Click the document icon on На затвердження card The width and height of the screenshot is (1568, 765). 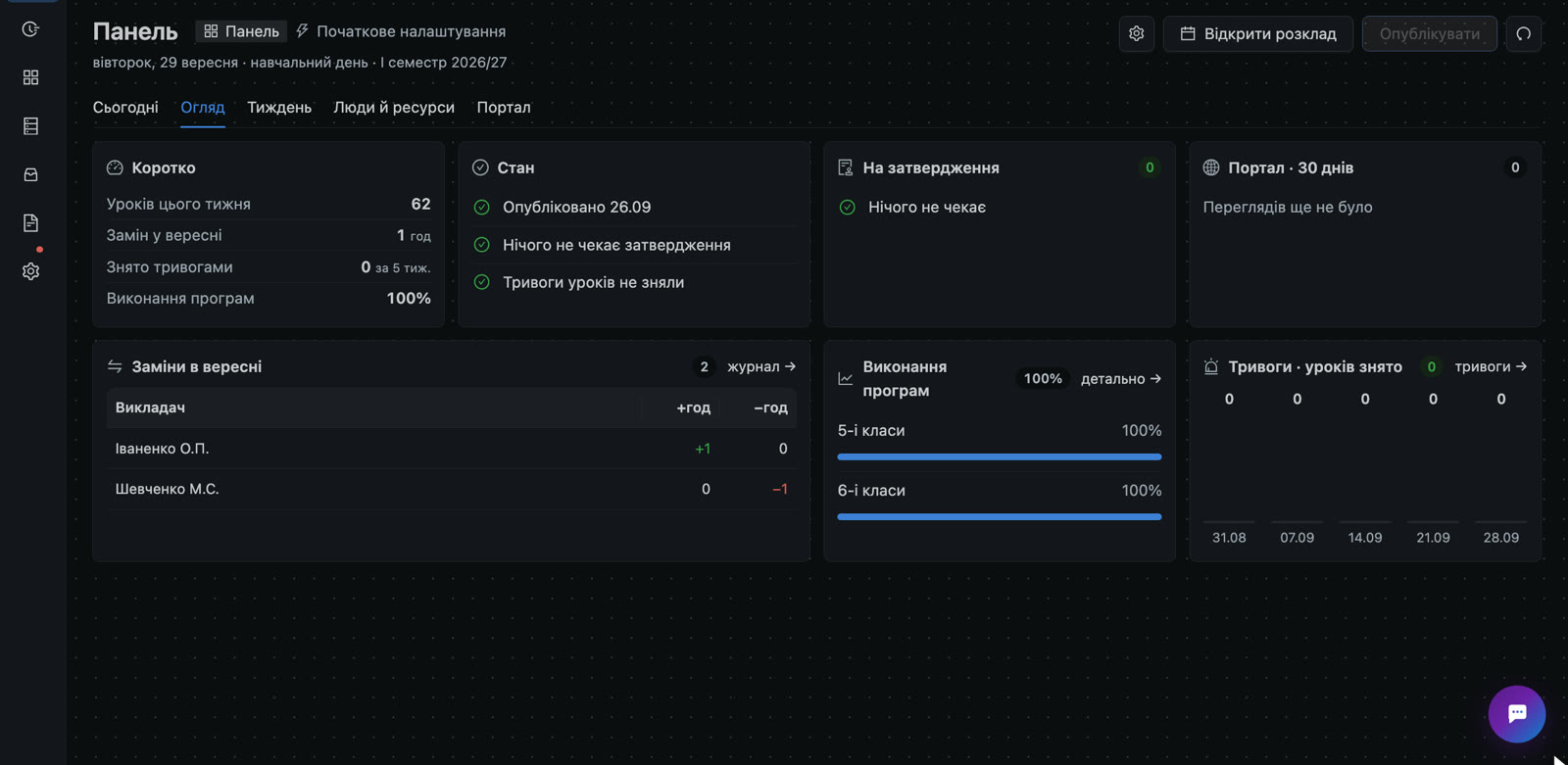pos(846,167)
